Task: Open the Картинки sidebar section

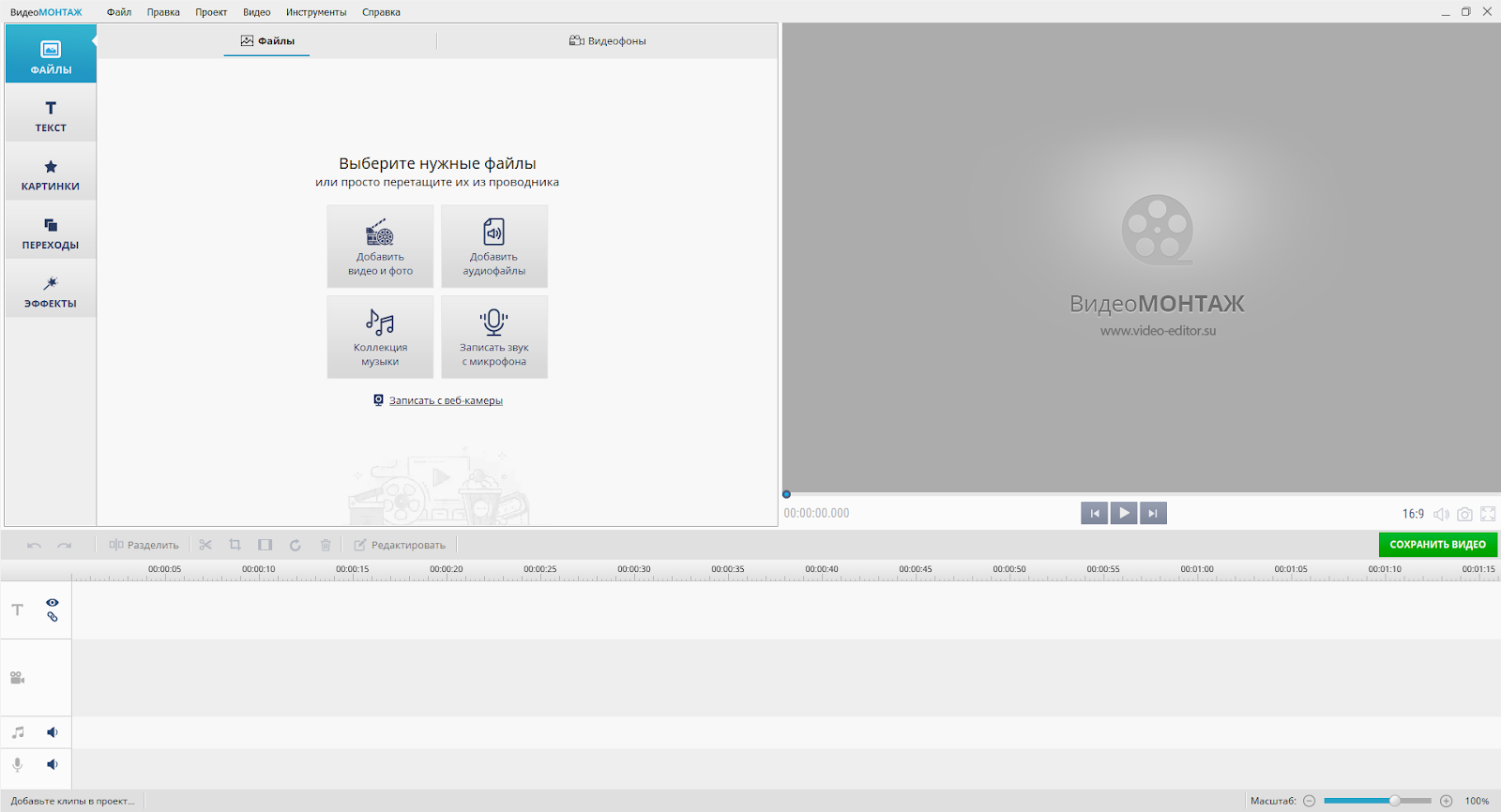Action: tap(51, 172)
